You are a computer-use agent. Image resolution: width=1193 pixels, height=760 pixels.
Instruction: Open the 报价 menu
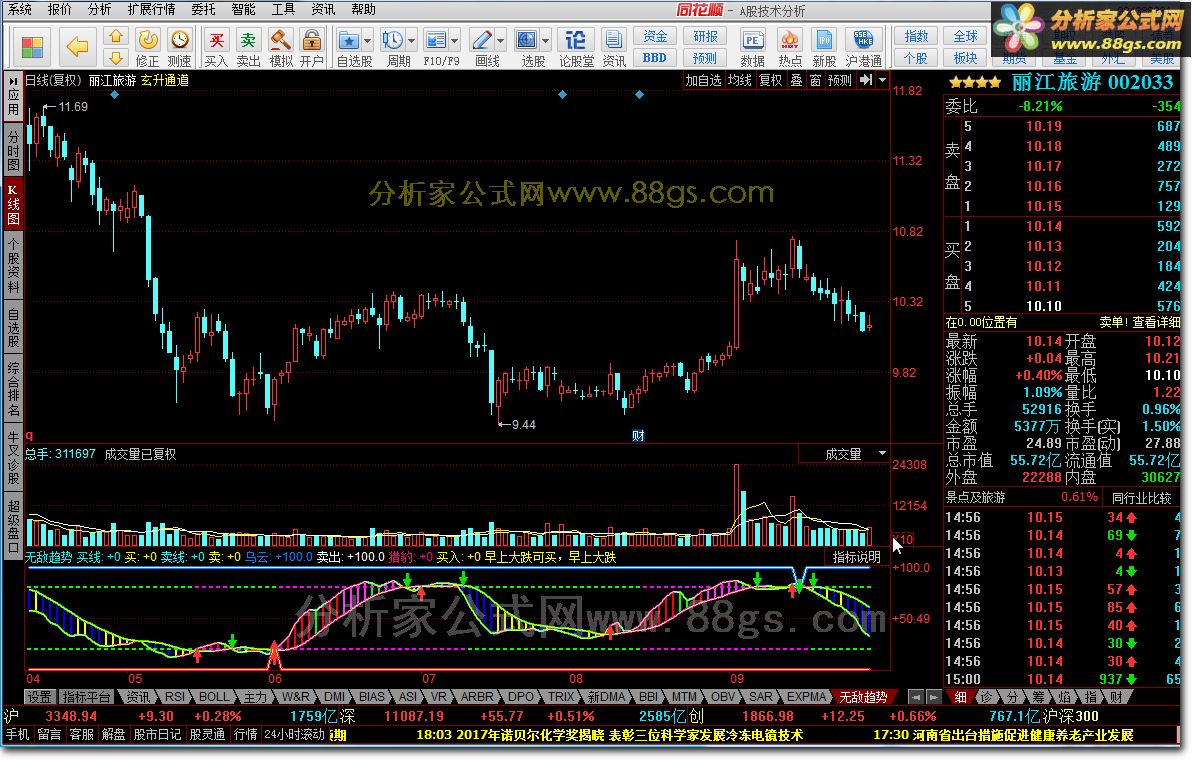[x=59, y=9]
